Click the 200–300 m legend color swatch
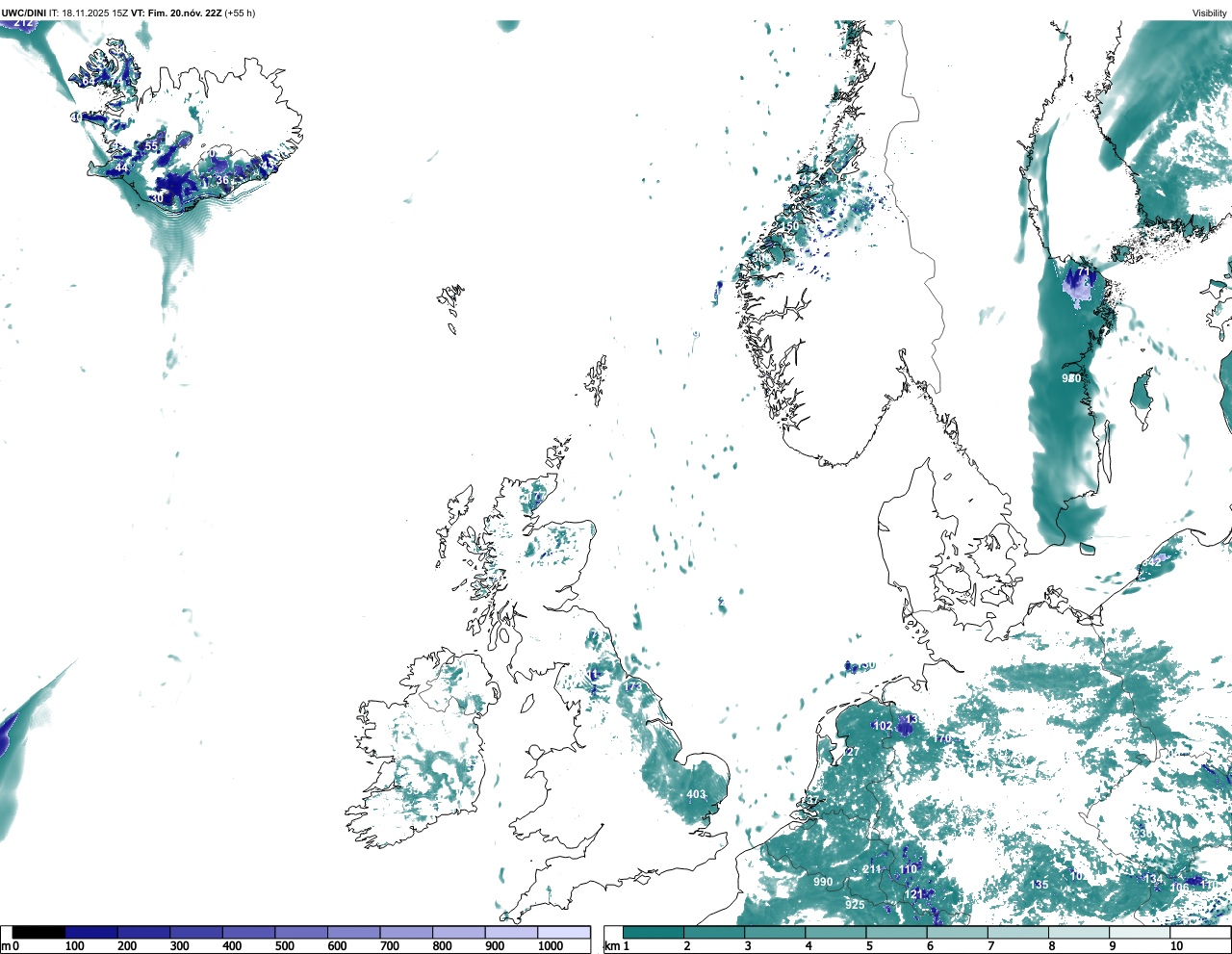Image resolution: width=1232 pixels, height=954 pixels. (x=143, y=933)
